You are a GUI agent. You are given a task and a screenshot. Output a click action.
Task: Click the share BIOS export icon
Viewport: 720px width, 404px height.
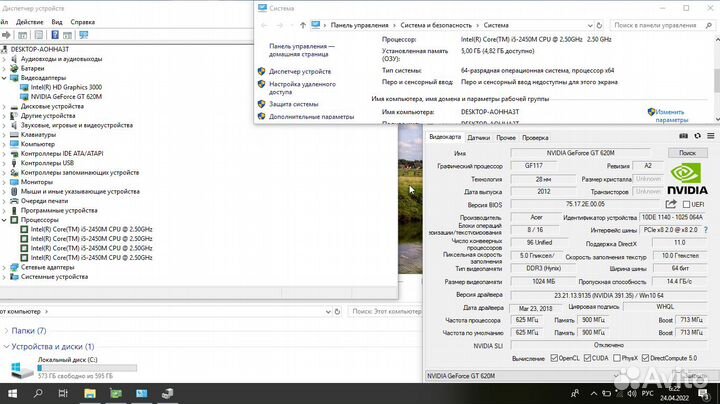pyautogui.click(x=671, y=204)
